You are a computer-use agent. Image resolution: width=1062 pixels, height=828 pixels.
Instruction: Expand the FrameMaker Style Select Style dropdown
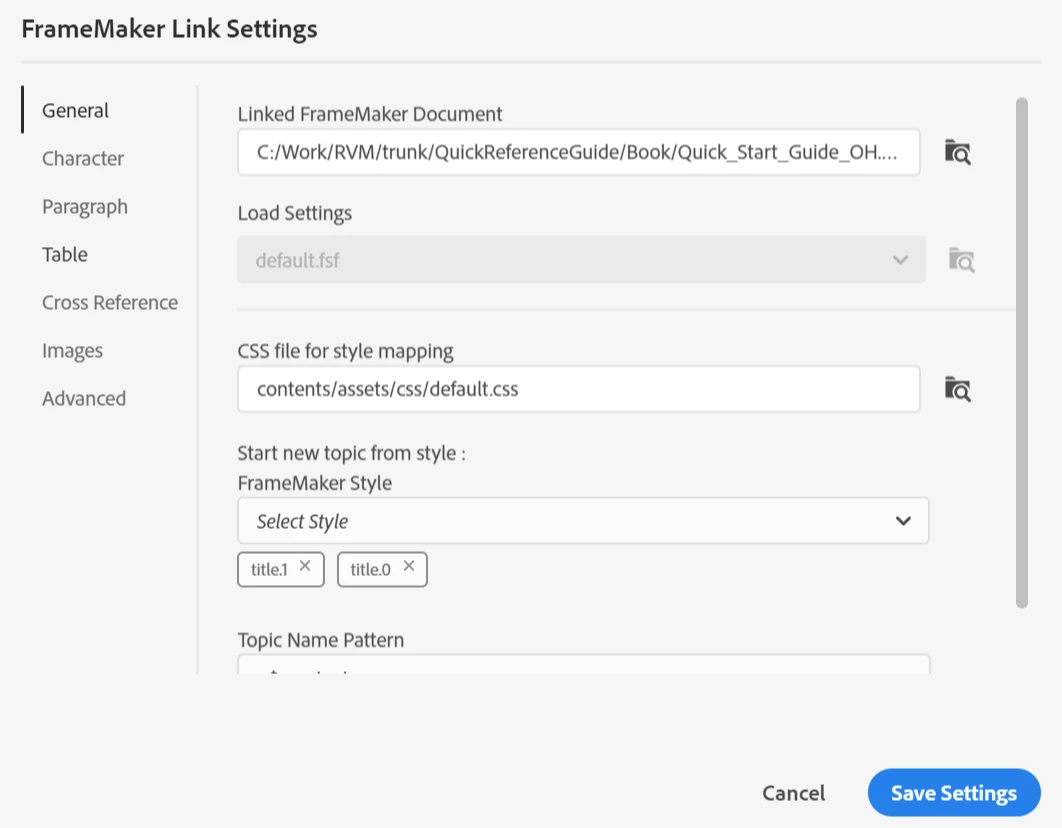tap(583, 521)
